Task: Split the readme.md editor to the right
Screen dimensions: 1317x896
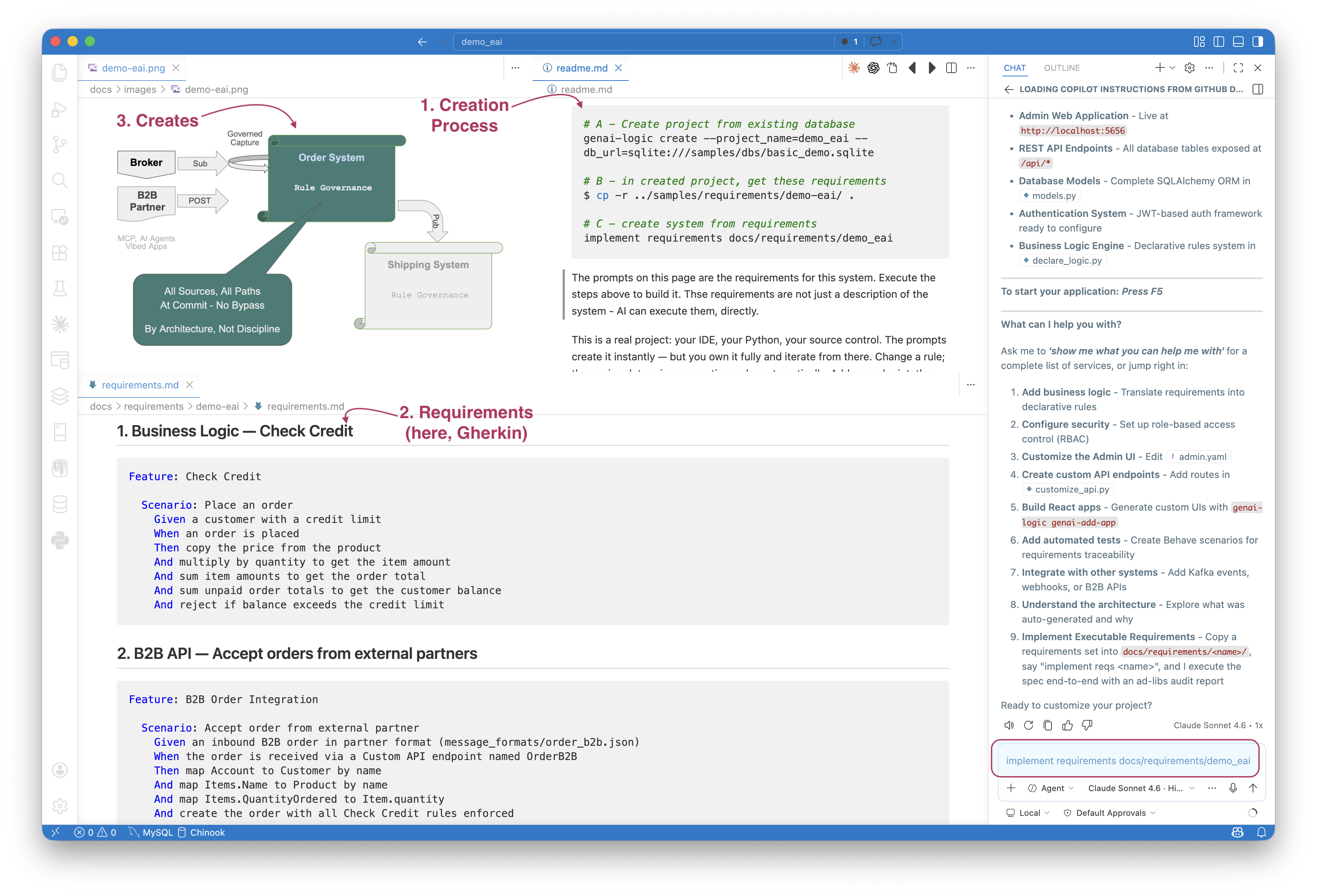Action: 951,68
